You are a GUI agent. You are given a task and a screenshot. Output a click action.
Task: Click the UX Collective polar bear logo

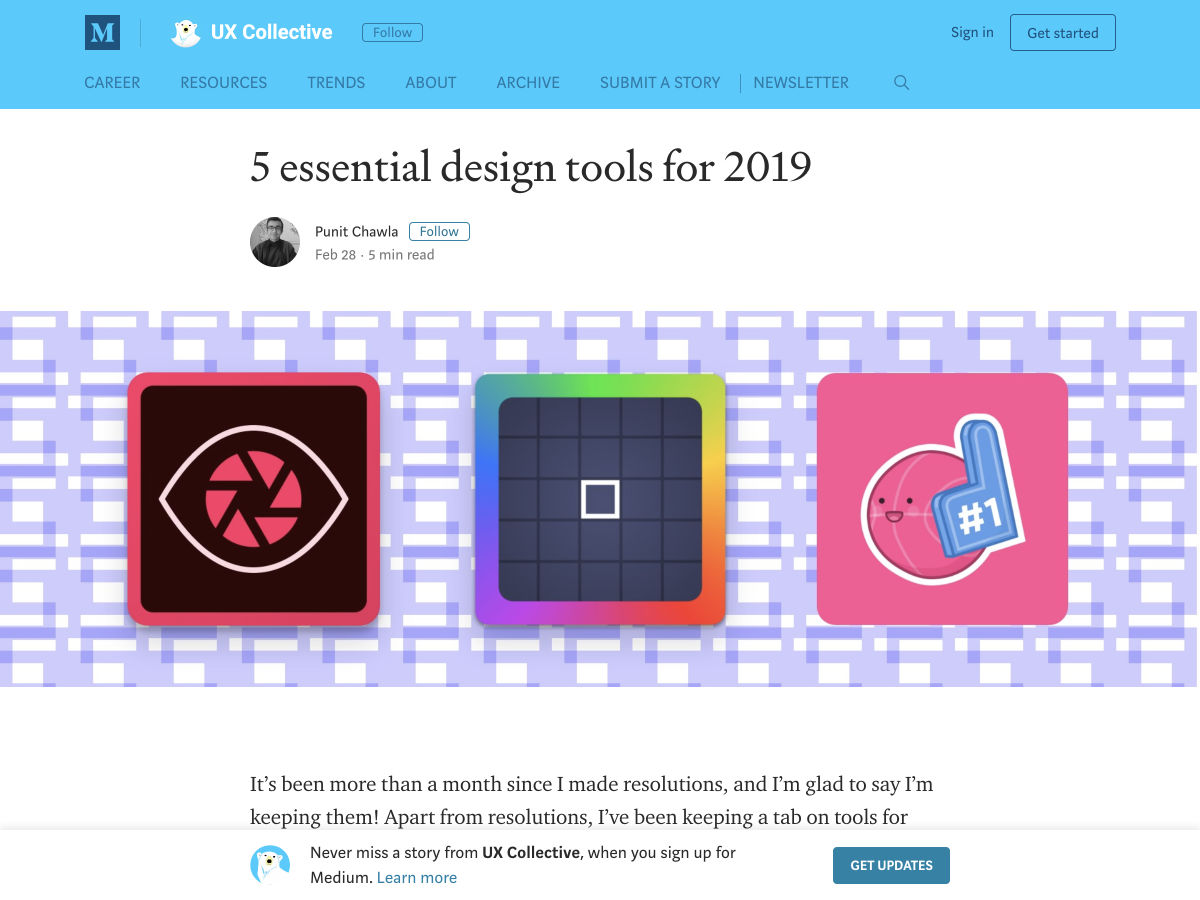coord(186,33)
